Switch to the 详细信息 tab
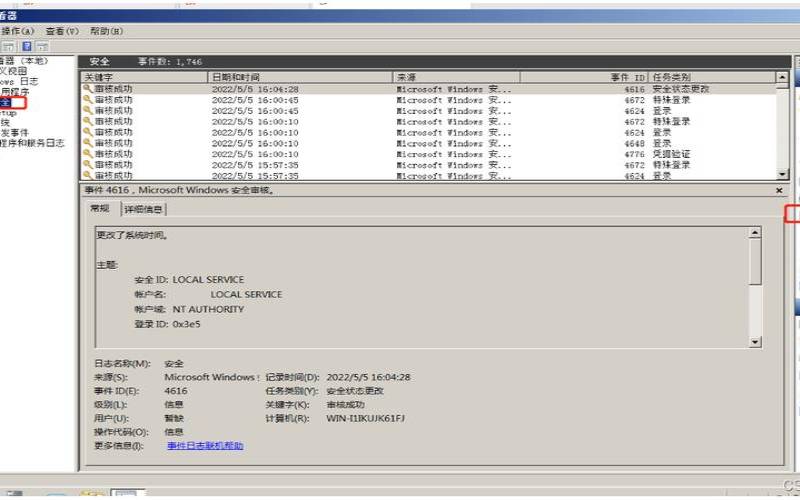The width and height of the screenshot is (800, 500). click(145, 209)
